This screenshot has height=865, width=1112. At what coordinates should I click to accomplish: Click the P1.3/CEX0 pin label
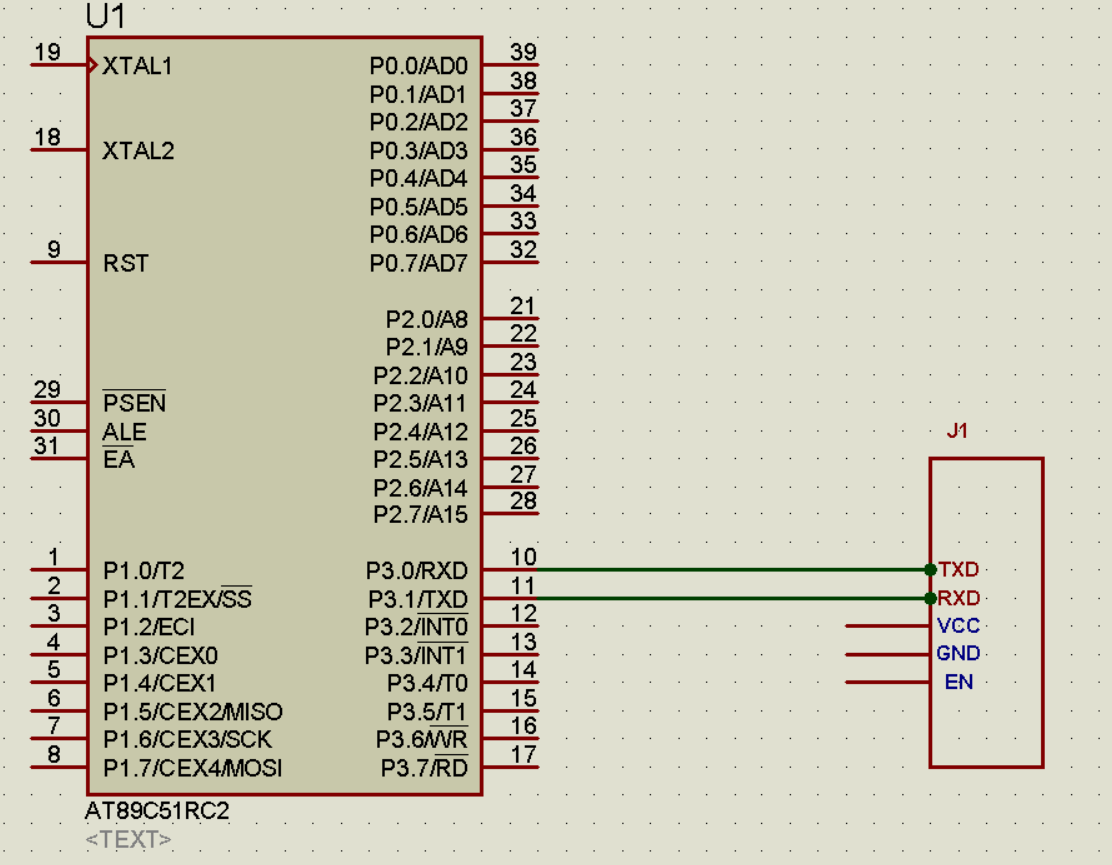[160, 655]
